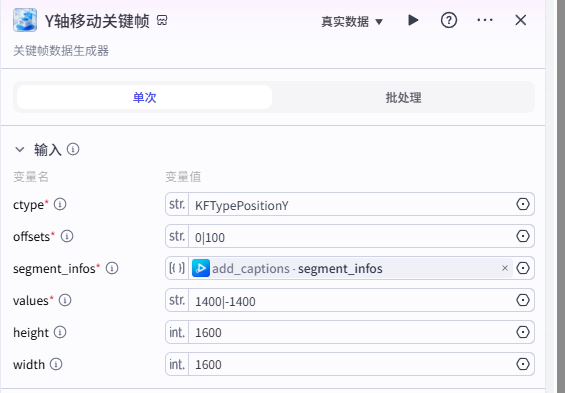Click the add_captions node icon in reference

201,268
